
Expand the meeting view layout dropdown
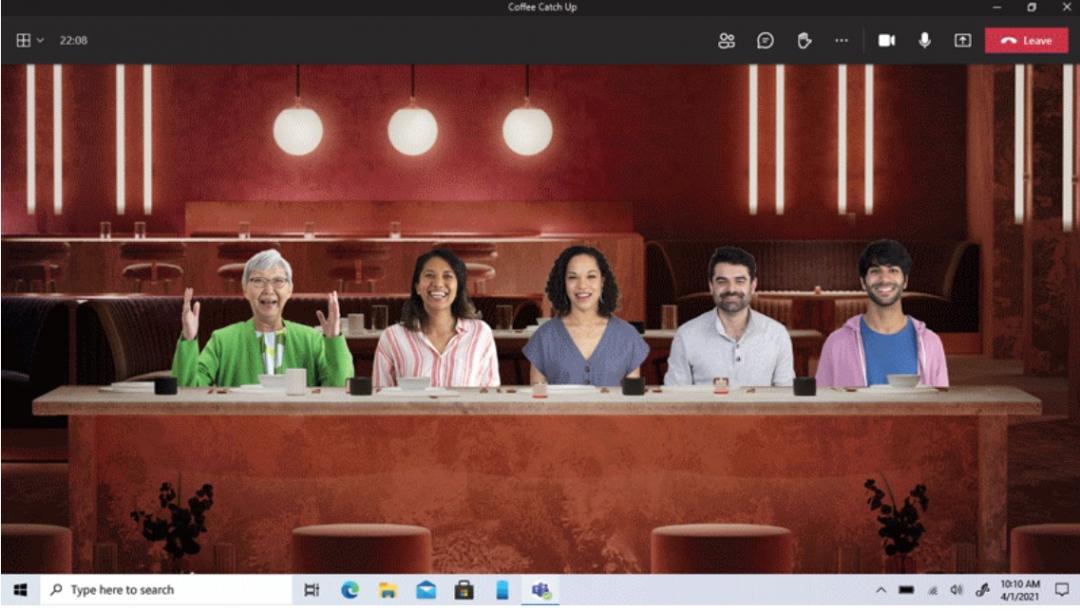[30, 41]
